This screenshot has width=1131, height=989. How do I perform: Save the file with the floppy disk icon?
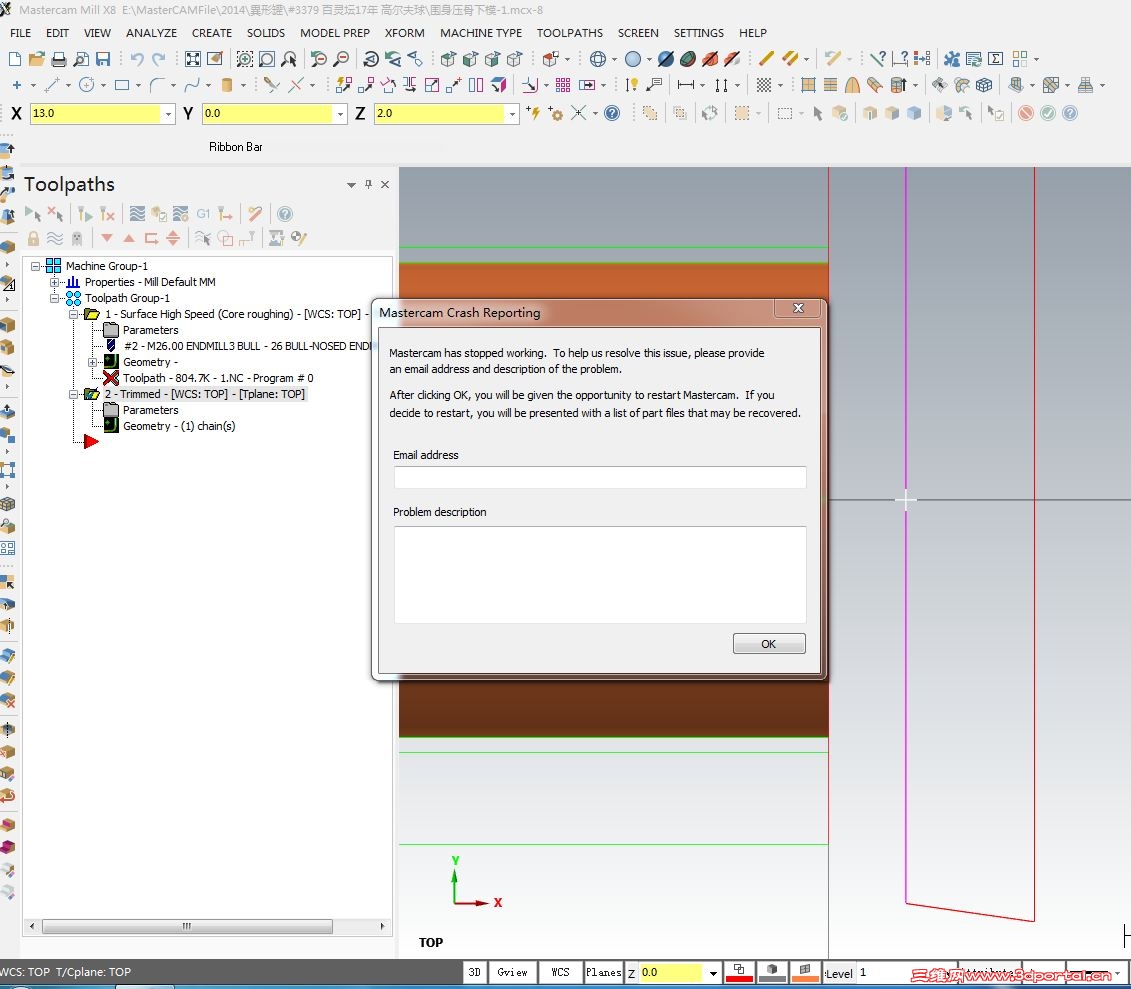[103, 58]
